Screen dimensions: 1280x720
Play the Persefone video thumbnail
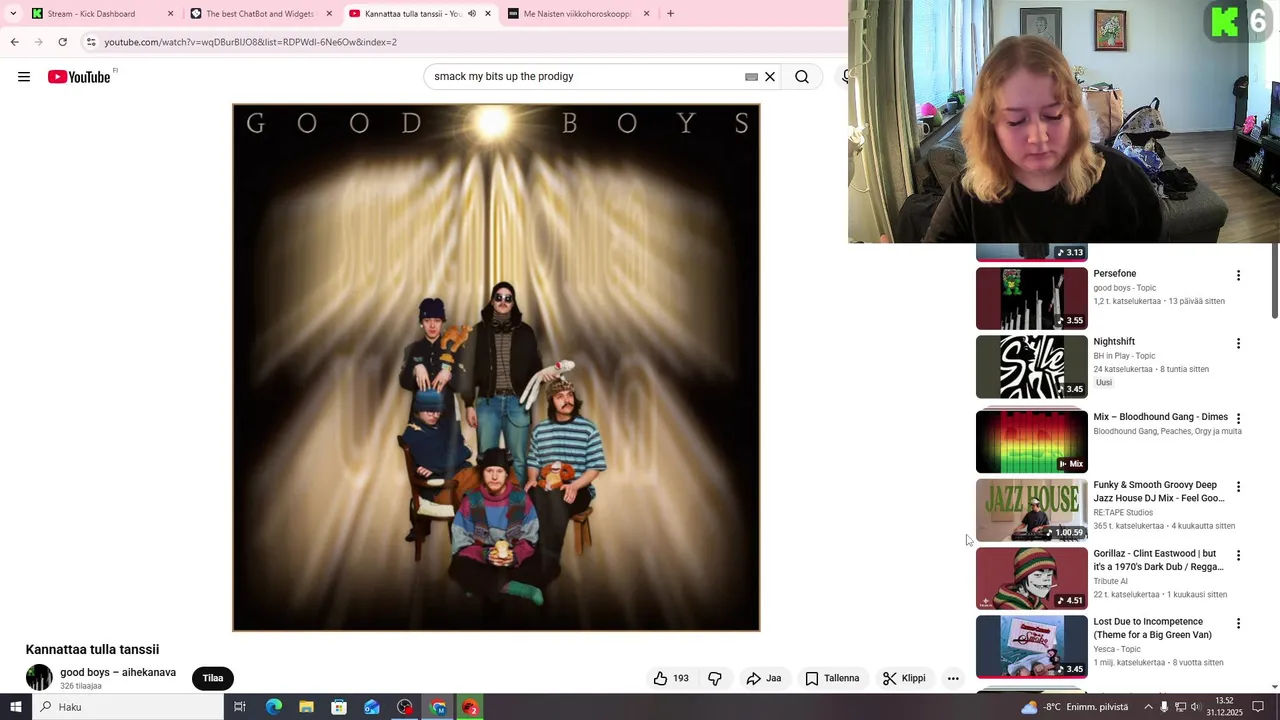pos(1031,298)
